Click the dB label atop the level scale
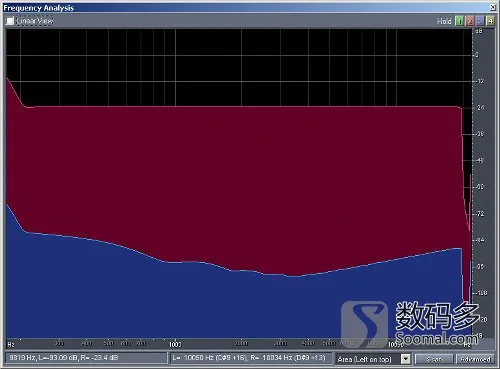This screenshot has width=500, height=369. coord(479,31)
